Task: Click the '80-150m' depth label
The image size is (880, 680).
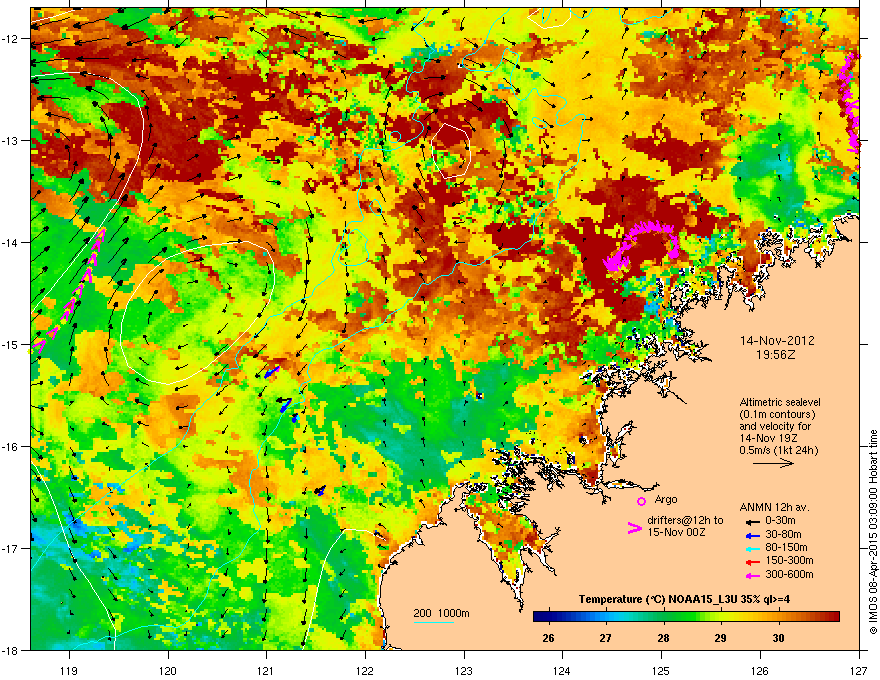Action: click(786, 548)
